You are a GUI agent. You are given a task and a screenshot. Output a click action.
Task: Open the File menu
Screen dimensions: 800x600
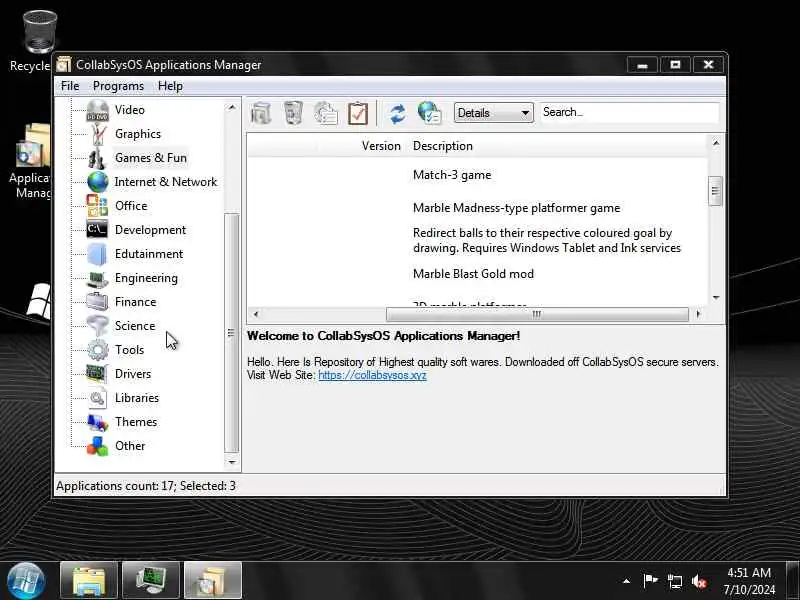pyautogui.click(x=70, y=86)
